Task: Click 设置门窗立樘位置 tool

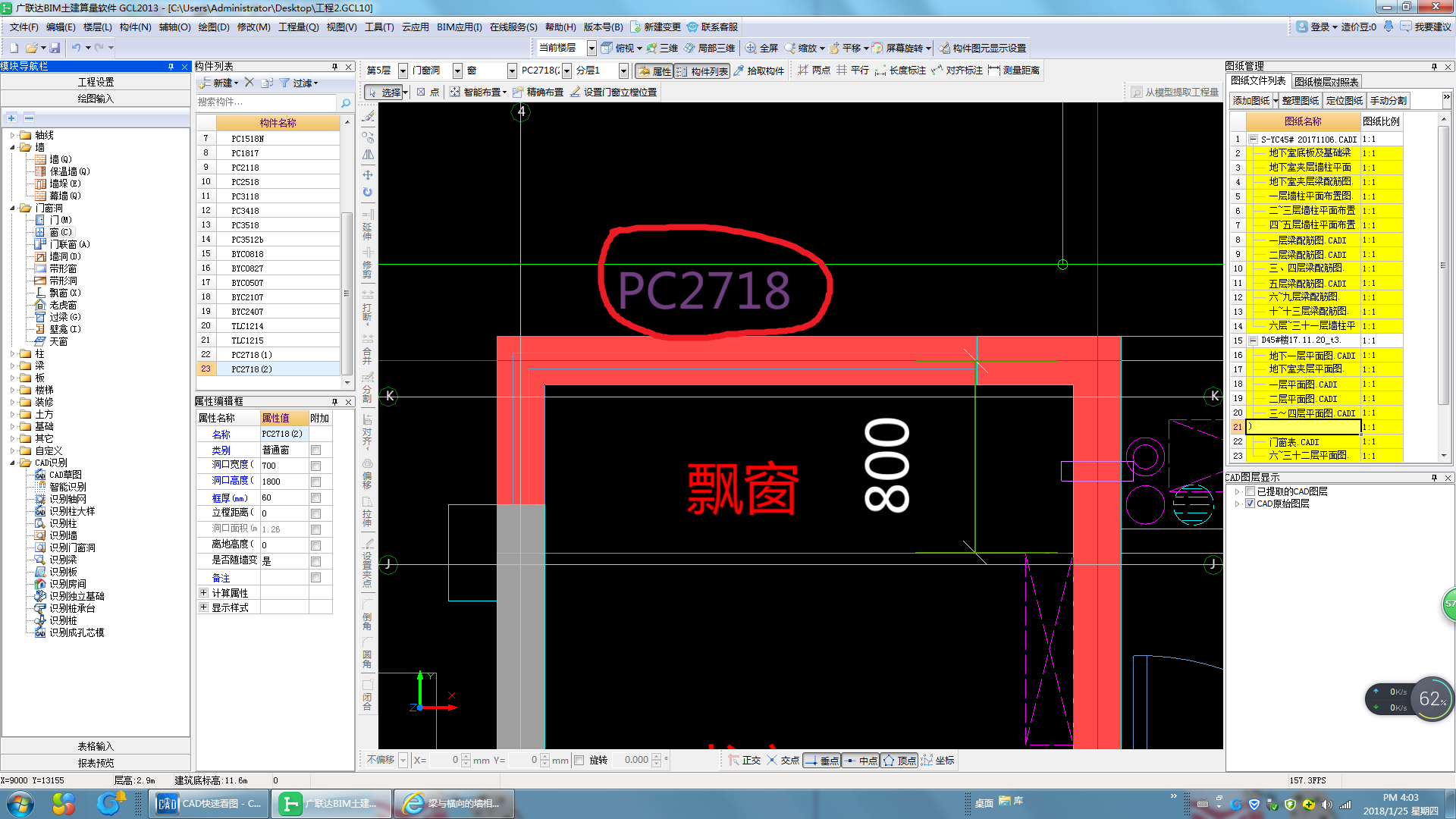Action: click(613, 92)
